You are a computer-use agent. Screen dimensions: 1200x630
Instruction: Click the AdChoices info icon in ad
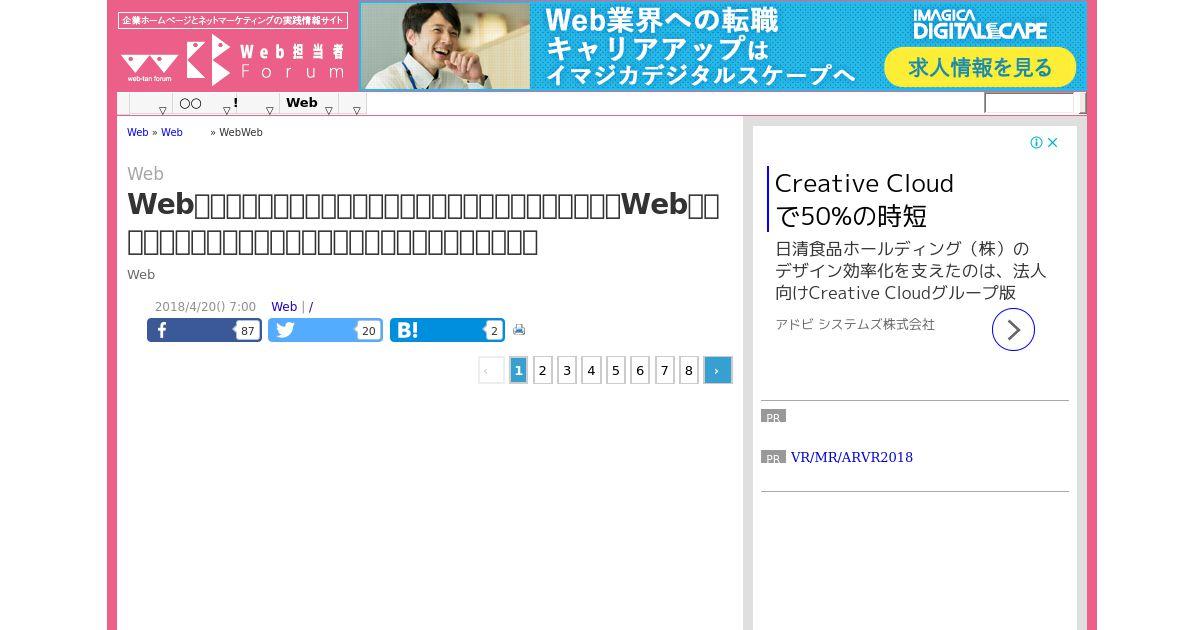[x=1037, y=143]
